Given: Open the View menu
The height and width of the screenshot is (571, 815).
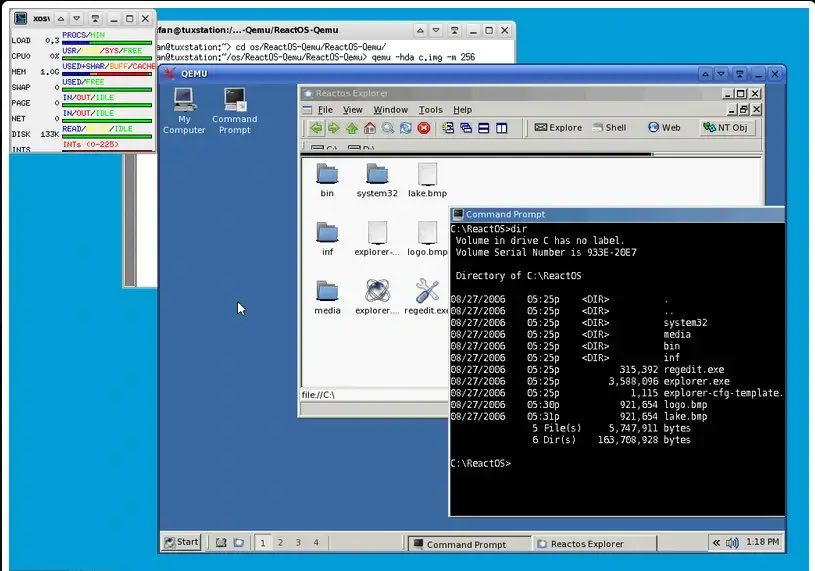Looking at the screenshot, I should pyautogui.click(x=352, y=110).
